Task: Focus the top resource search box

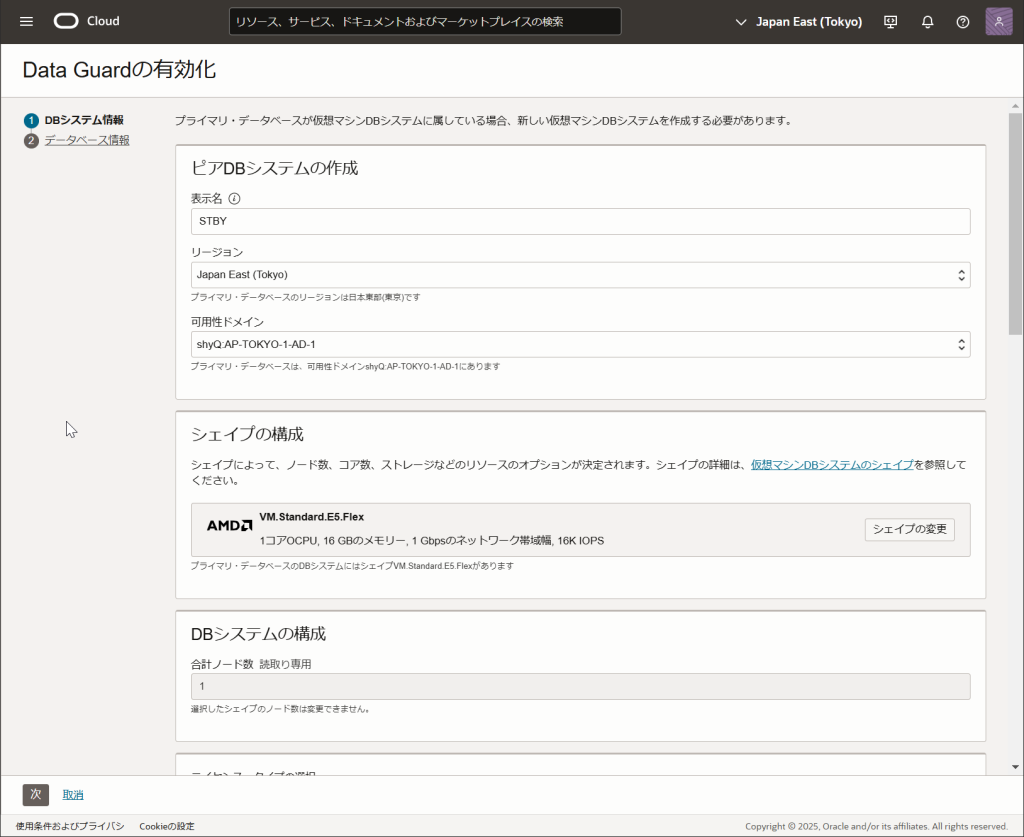Action: pyautogui.click(x=425, y=22)
